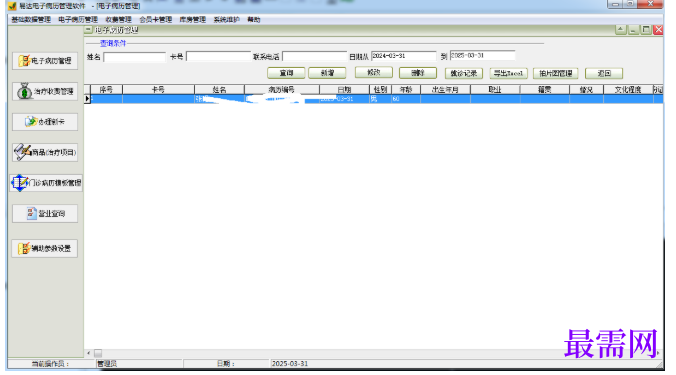Open 电子病历管理 from the left sidebar
The width and height of the screenshot is (676, 375).
pyautogui.click(x=45, y=61)
